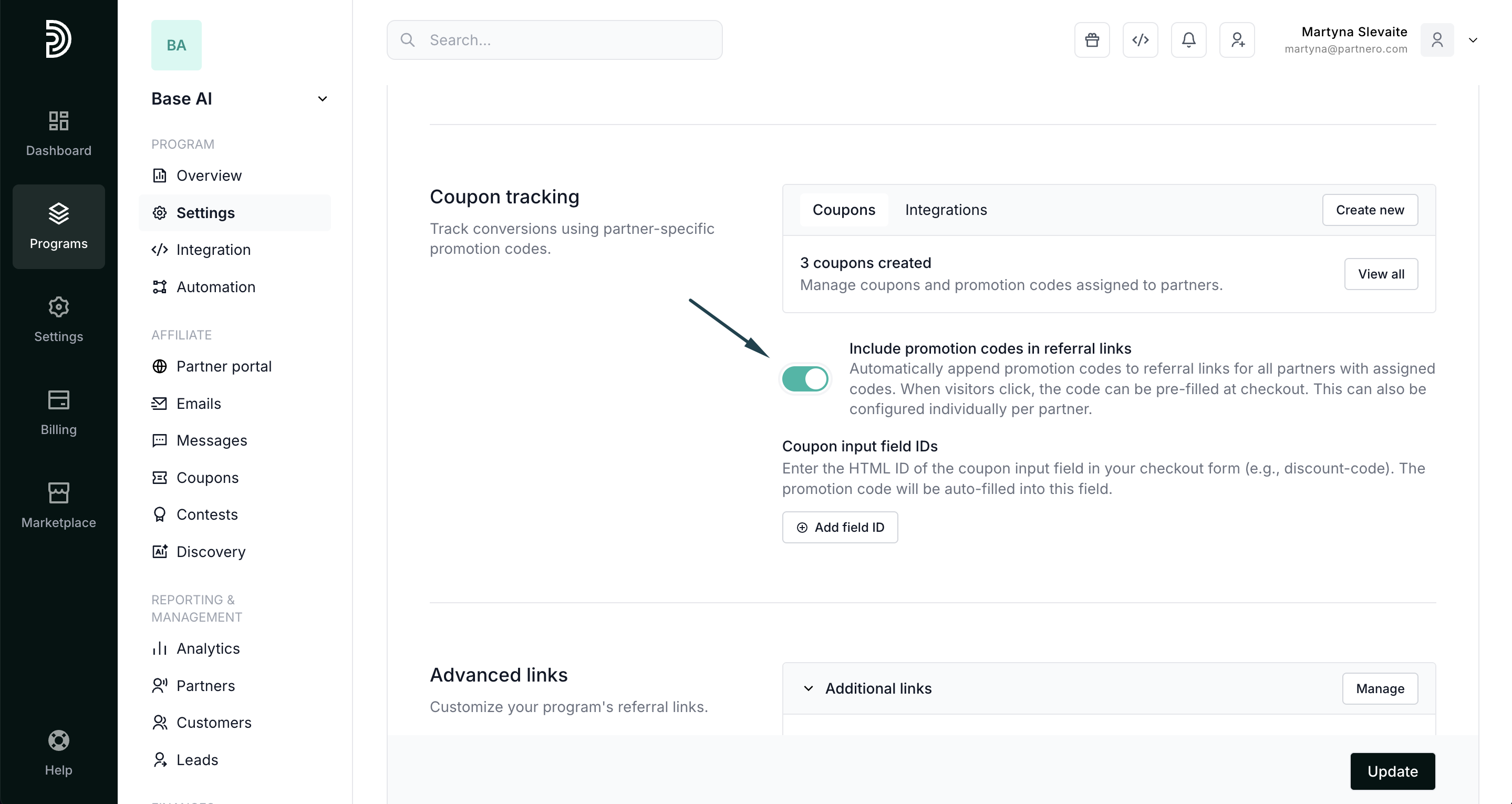Collapse the Additional links section
The height and width of the screenshot is (804, 1512).
[808, 688]
